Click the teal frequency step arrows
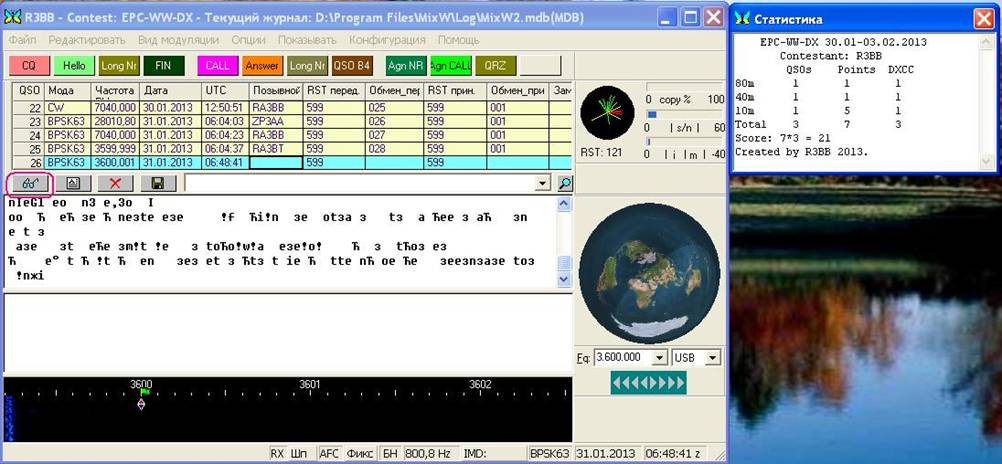 tap(648, 382)
